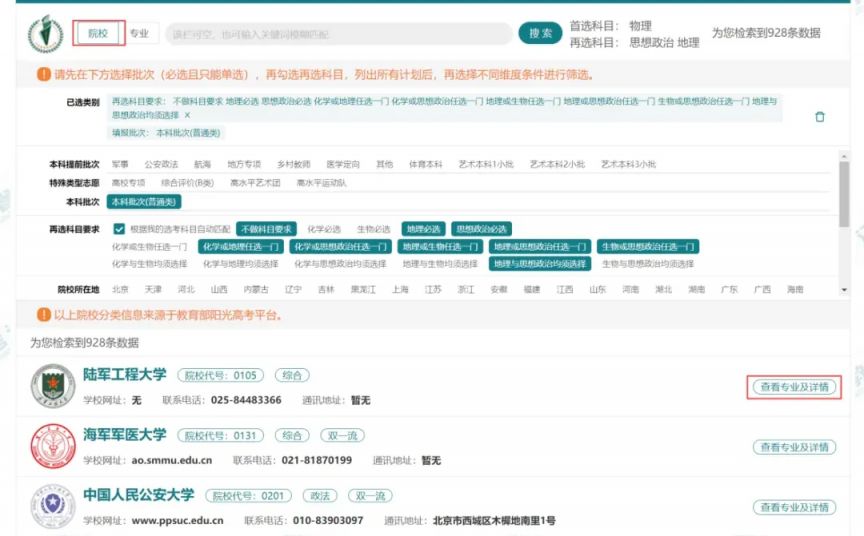This screenshot has width=864, height=536.
Task: Deselect the 不做科目要求 filter
Action: 267,229
